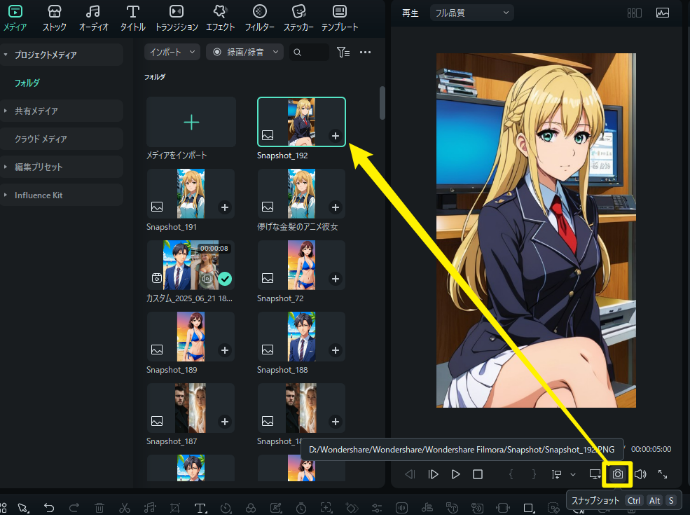This screenshot has width=690, height=516.
Task: Add Snapshot_189 to timeline with plus button
Action: coord(224,350)
